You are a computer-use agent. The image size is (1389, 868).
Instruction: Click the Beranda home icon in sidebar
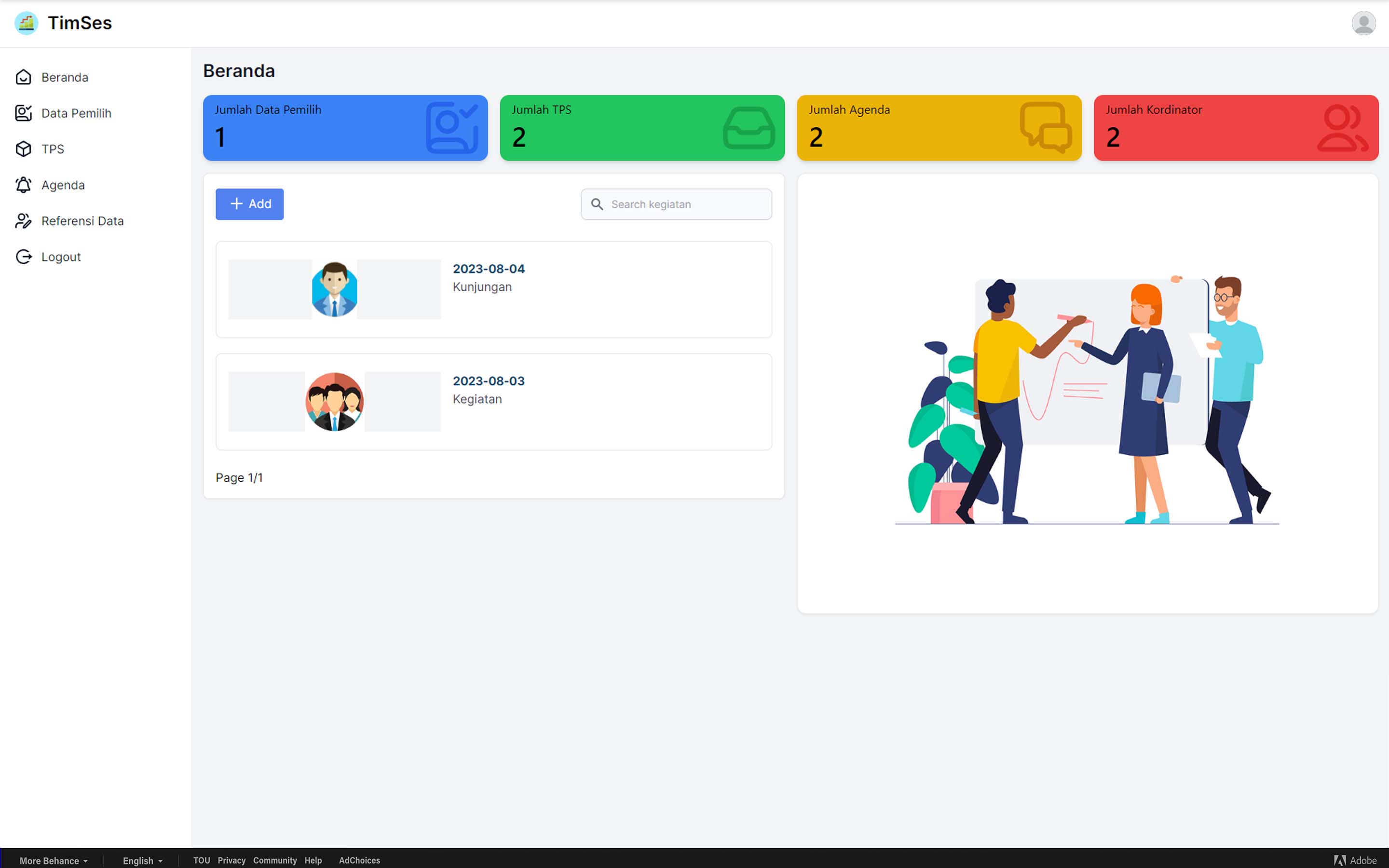(x=24, y=77)
